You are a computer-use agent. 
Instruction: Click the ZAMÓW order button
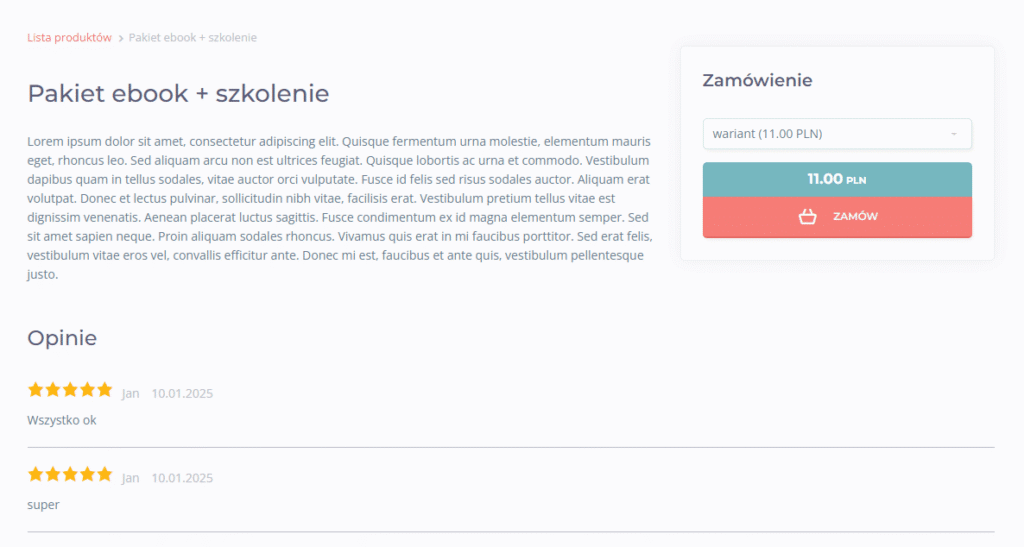[x=837, y=217]
